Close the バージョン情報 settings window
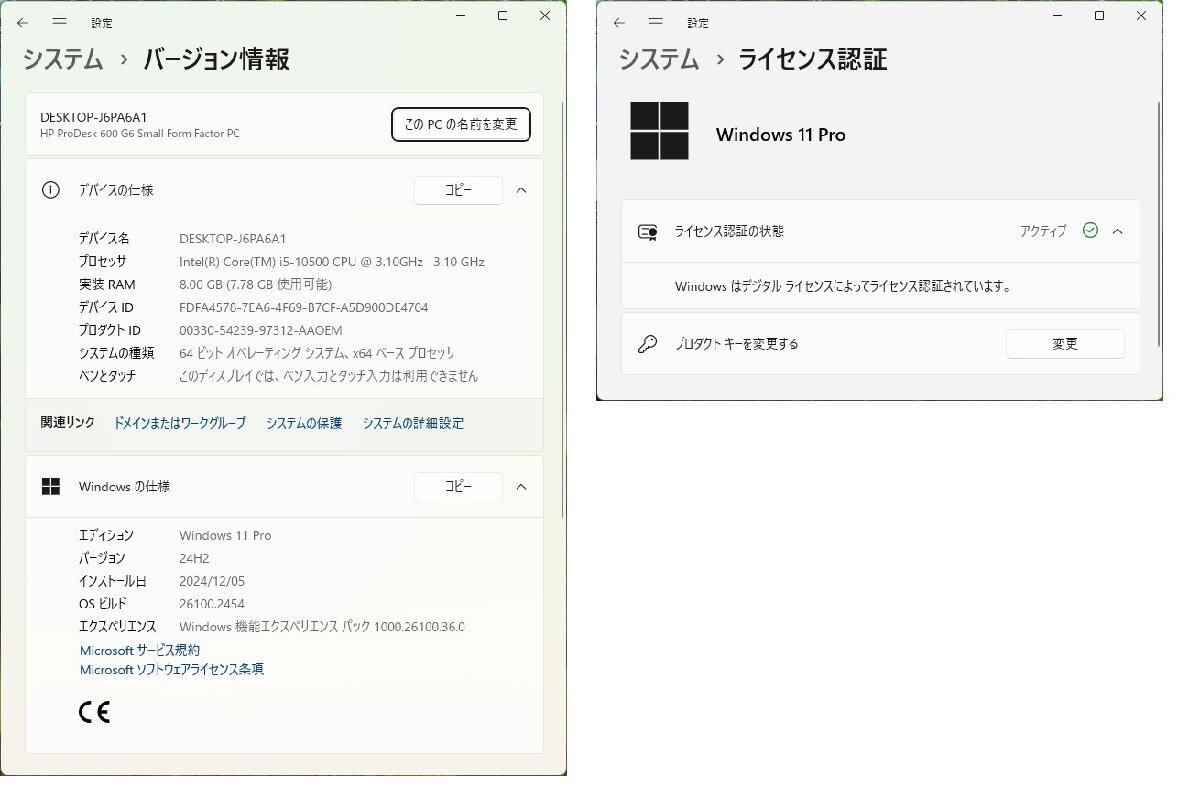Screen dimensions: 1200x786 pos(545,16)
